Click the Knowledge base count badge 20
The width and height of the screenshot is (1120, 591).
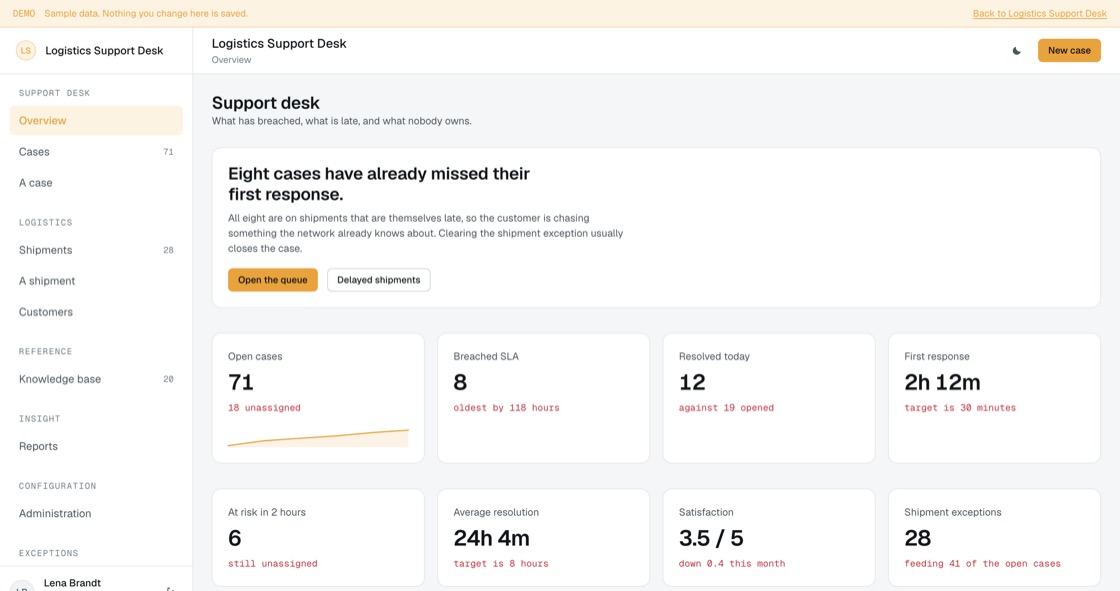[x=169, y=379]
